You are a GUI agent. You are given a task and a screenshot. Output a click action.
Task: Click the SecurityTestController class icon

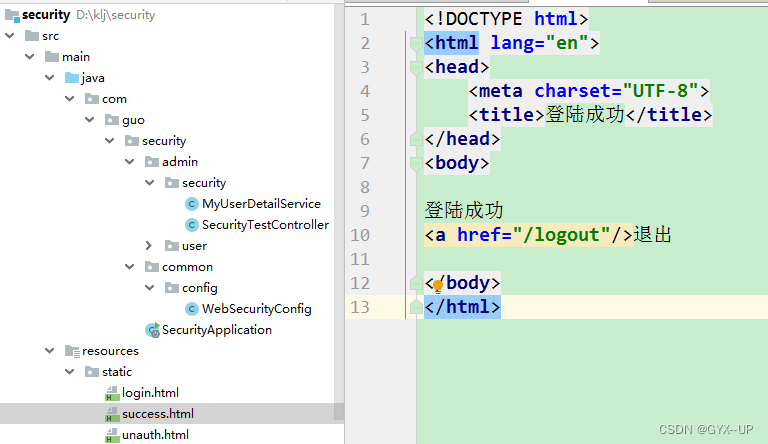tap(192, 225)
